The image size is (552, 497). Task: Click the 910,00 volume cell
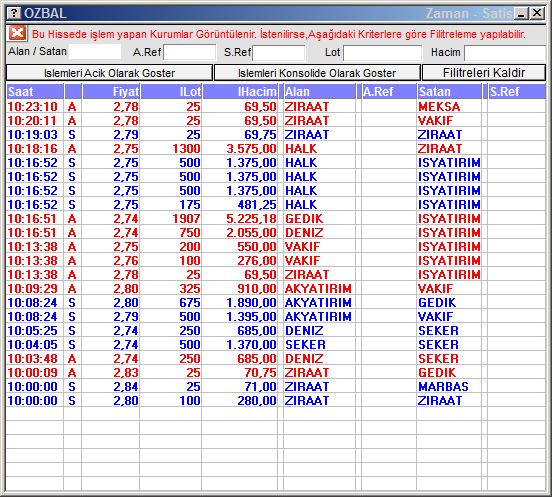coord(257,289)
